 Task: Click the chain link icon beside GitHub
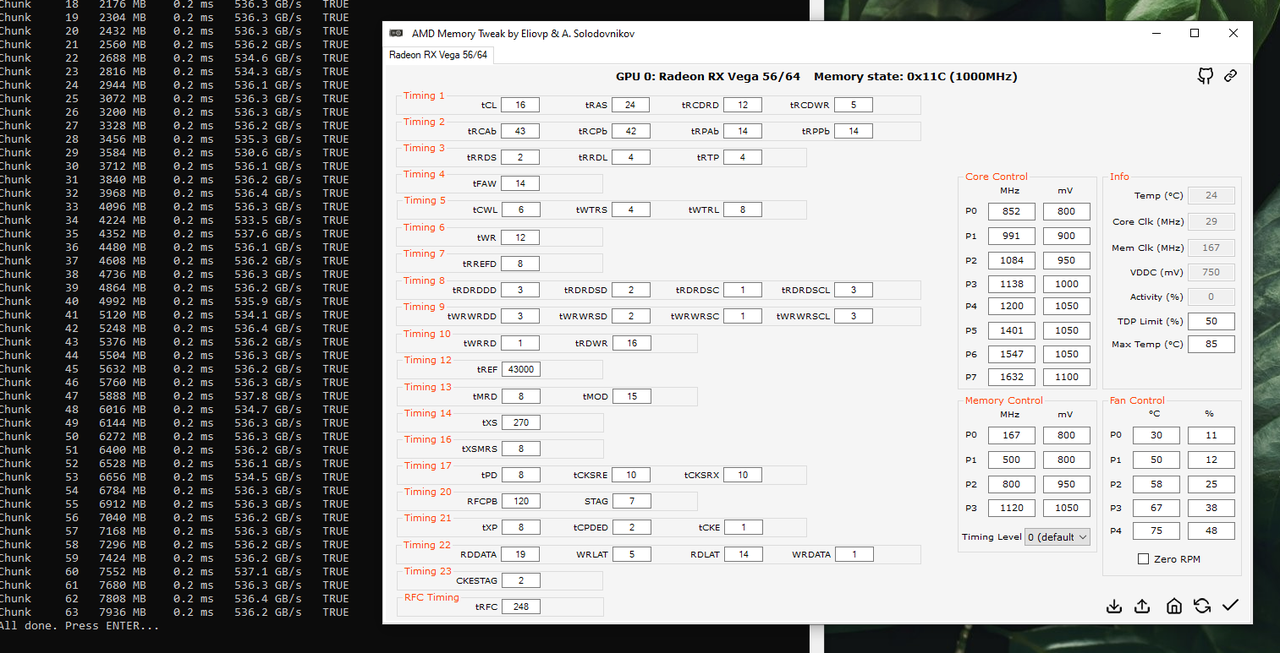(x=1230, y=76)
